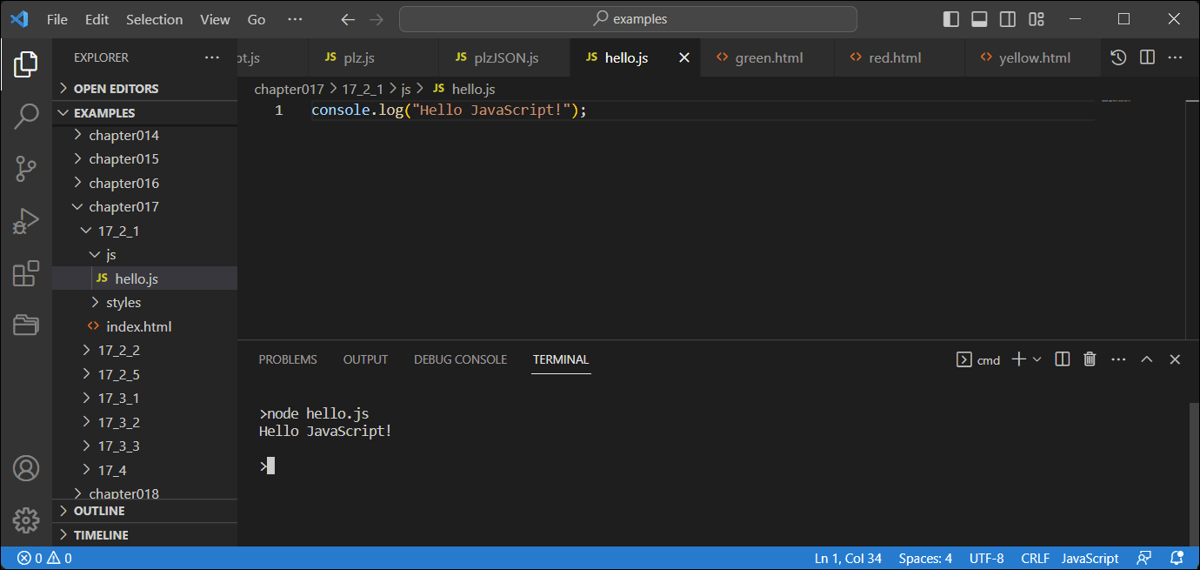Change line ending via CRLF
The width and height of the screenshot is (1200, 570).
1035,558
